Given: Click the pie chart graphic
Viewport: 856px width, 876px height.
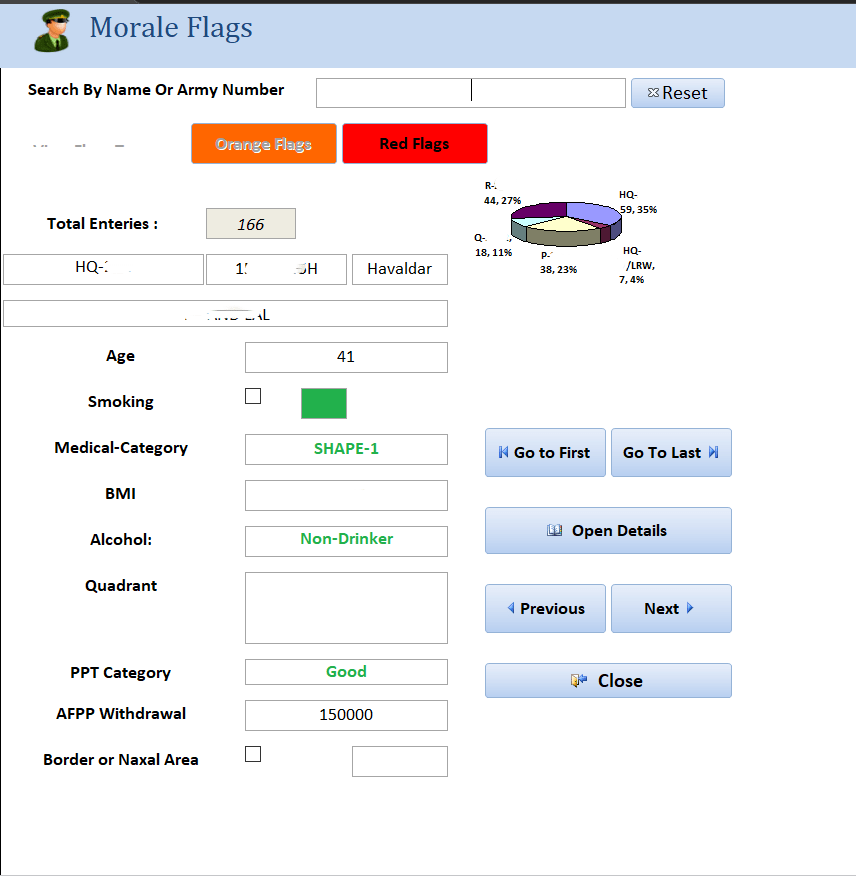Looking at the screenshot, I should pos(565,222).
